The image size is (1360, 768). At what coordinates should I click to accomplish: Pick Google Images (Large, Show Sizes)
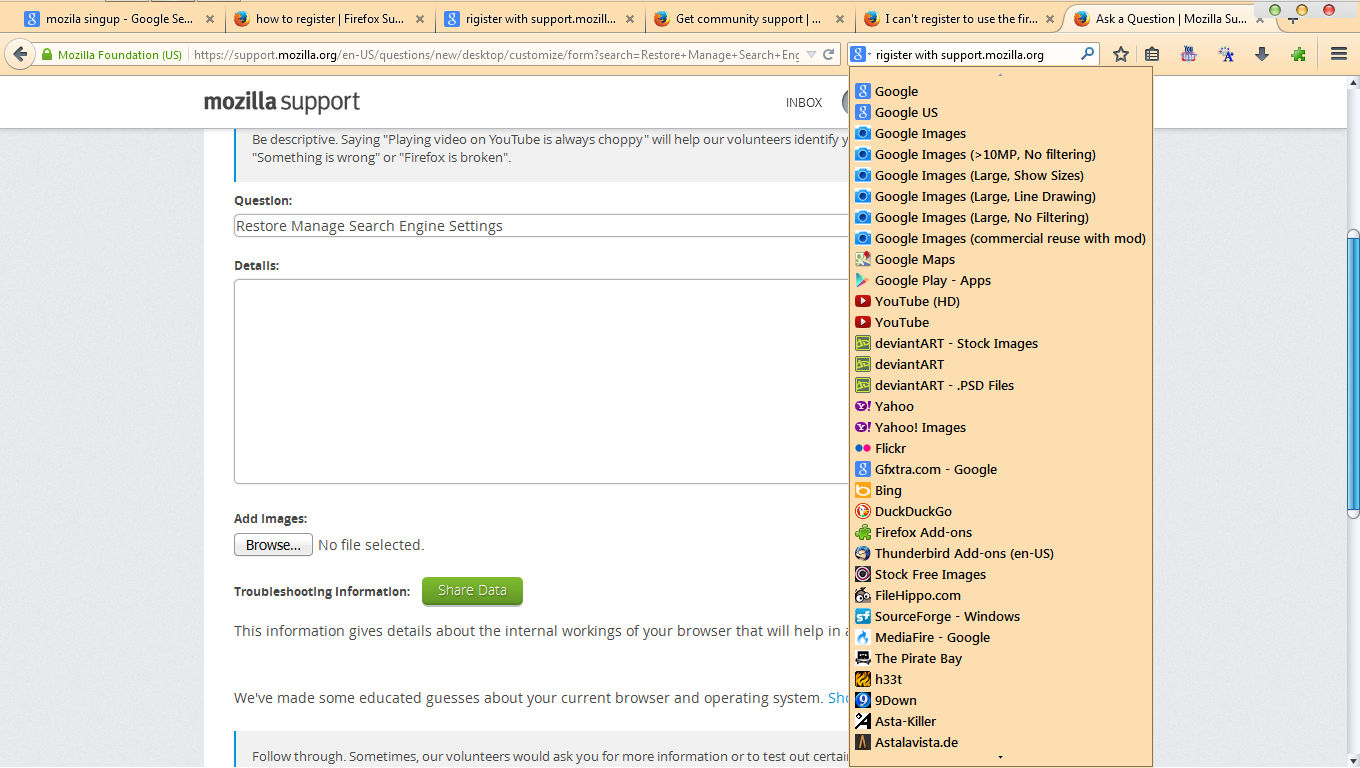coord(1000,175)
